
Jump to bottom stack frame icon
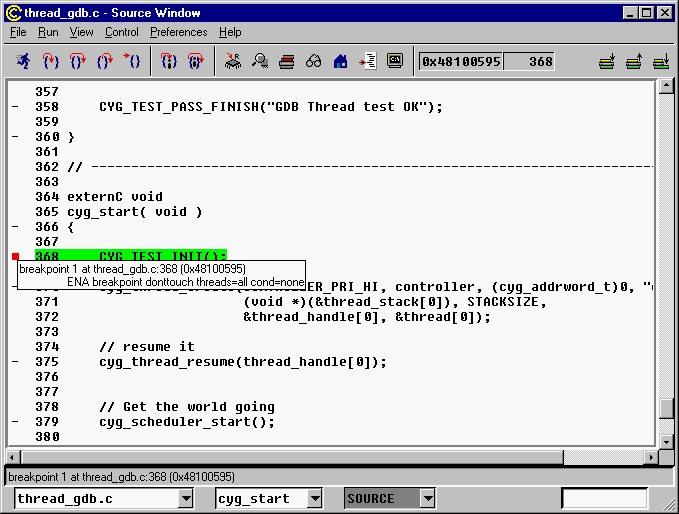coord(660,62)
